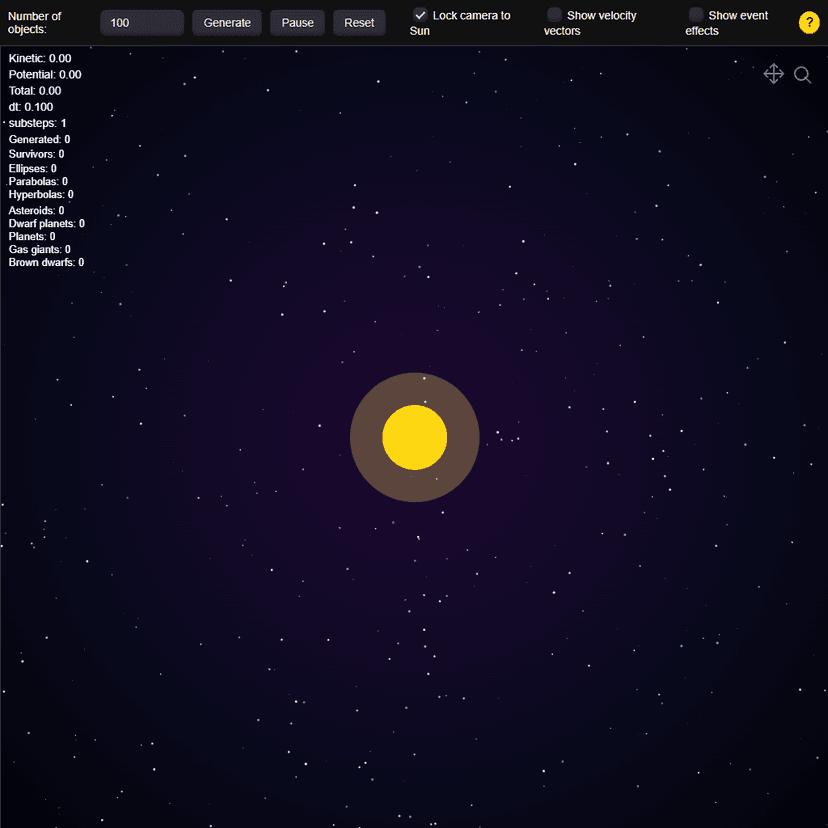Click the Asteroids counter

tap(33, 210)
